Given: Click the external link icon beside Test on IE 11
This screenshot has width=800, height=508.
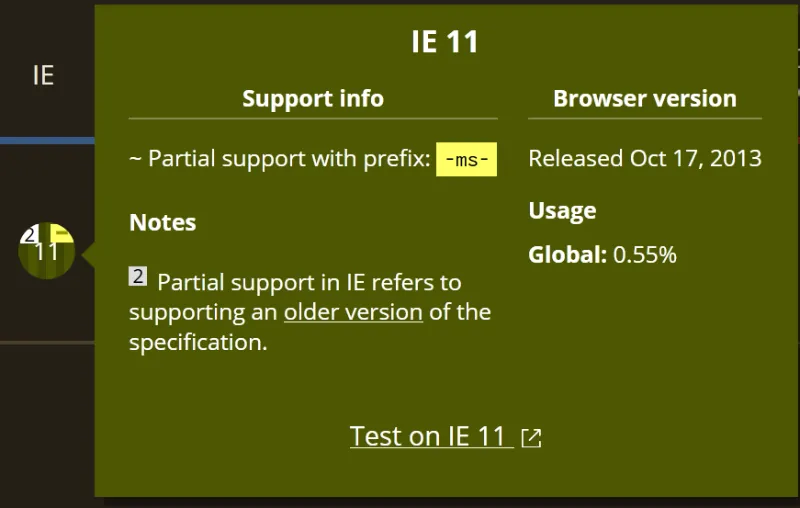Looking at the screenshot, I should pyautogui.click(x=532, y=438).
